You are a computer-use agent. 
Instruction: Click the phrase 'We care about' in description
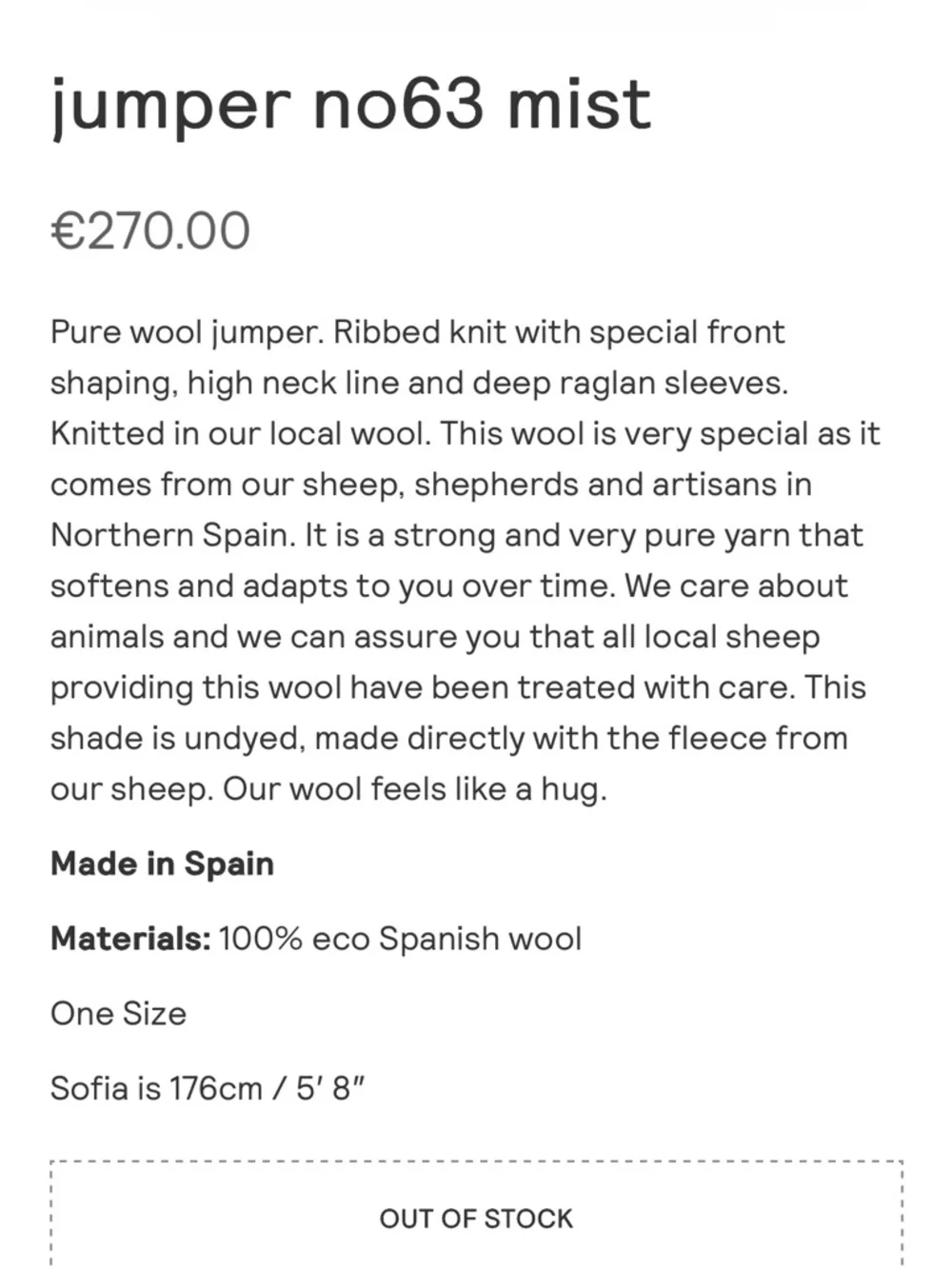(736, 585)
